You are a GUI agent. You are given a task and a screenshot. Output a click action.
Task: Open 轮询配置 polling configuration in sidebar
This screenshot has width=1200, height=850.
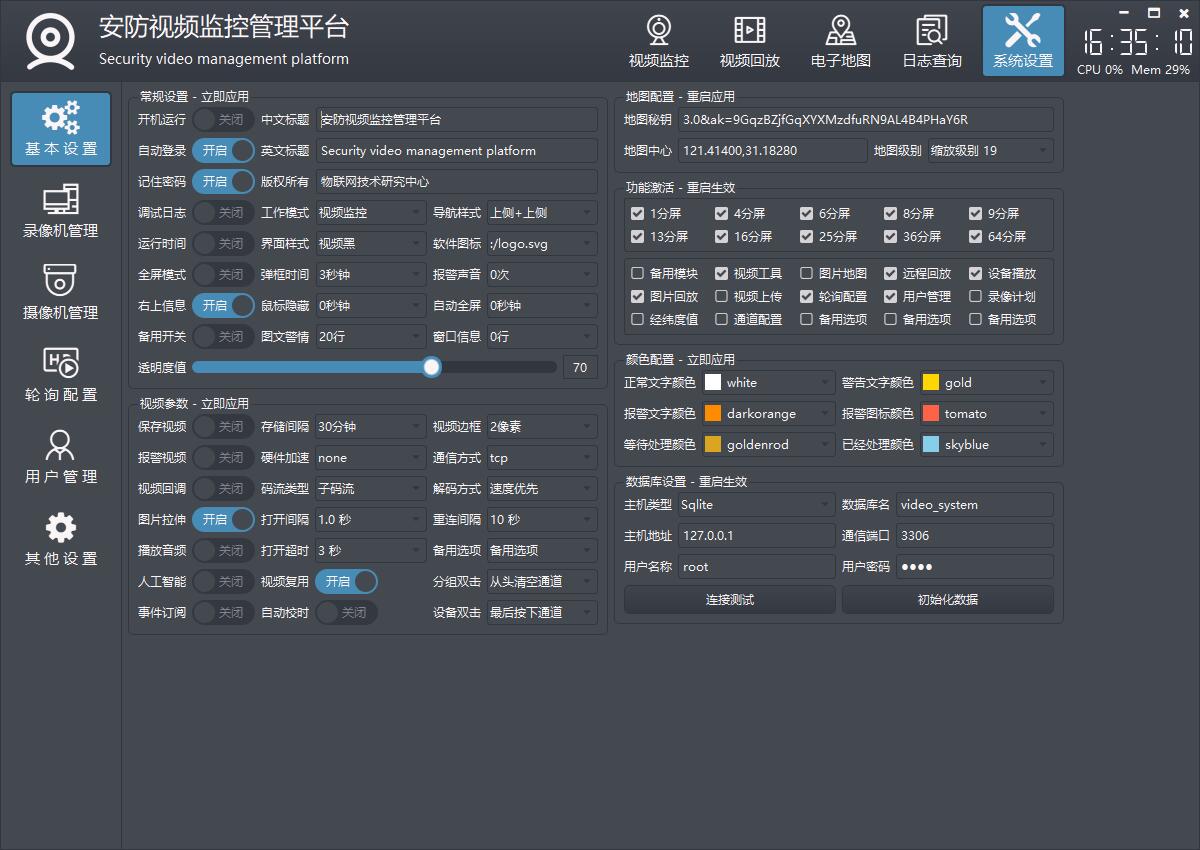[61, 375]
